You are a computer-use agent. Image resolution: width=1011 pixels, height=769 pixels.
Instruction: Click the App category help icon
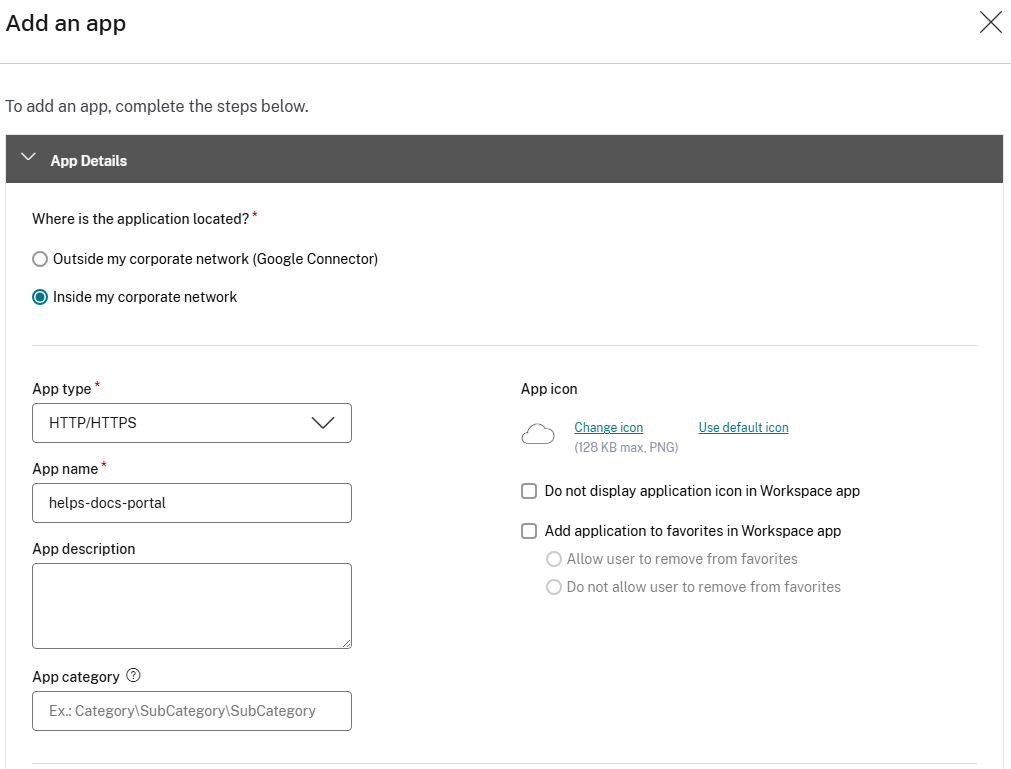(x=134, y=676)
